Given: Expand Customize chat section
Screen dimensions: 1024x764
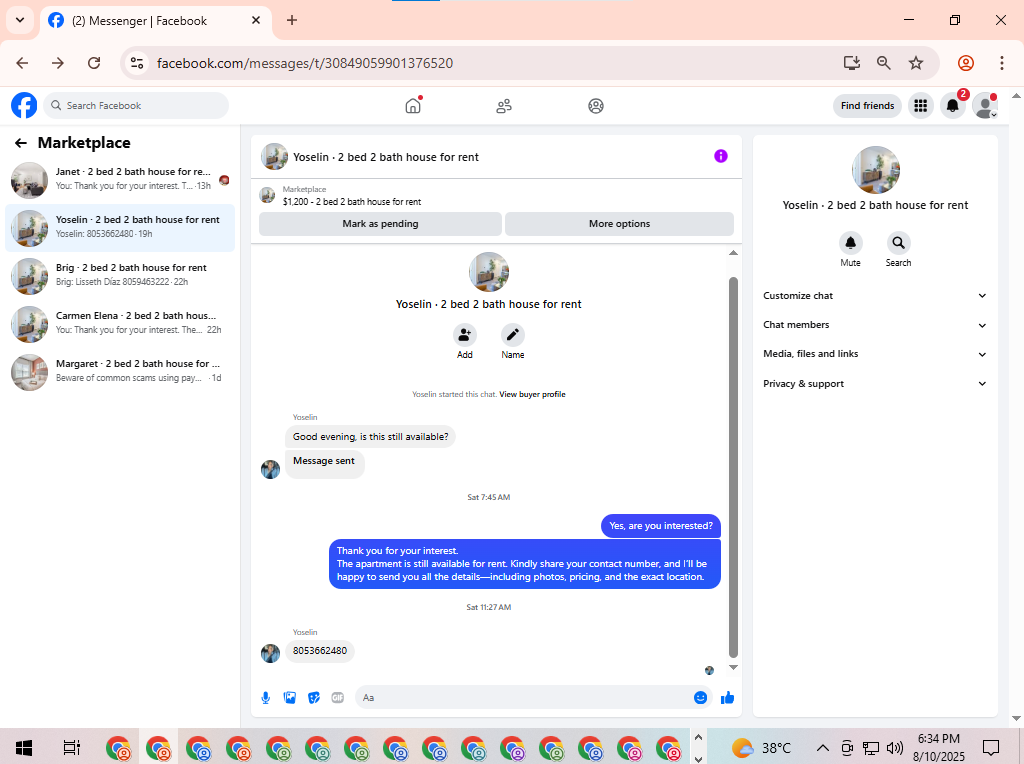Looking at the screenshot, I should [x=875, y=296].
